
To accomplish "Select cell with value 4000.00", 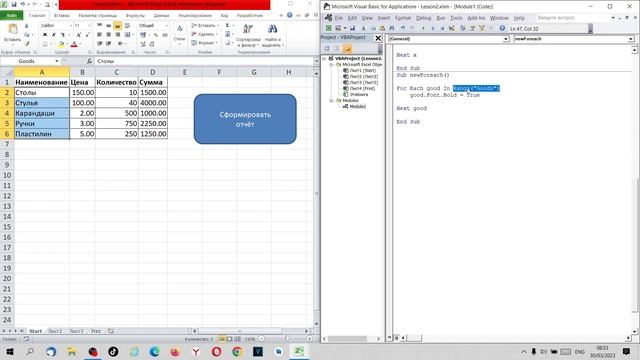I will 153,103.
